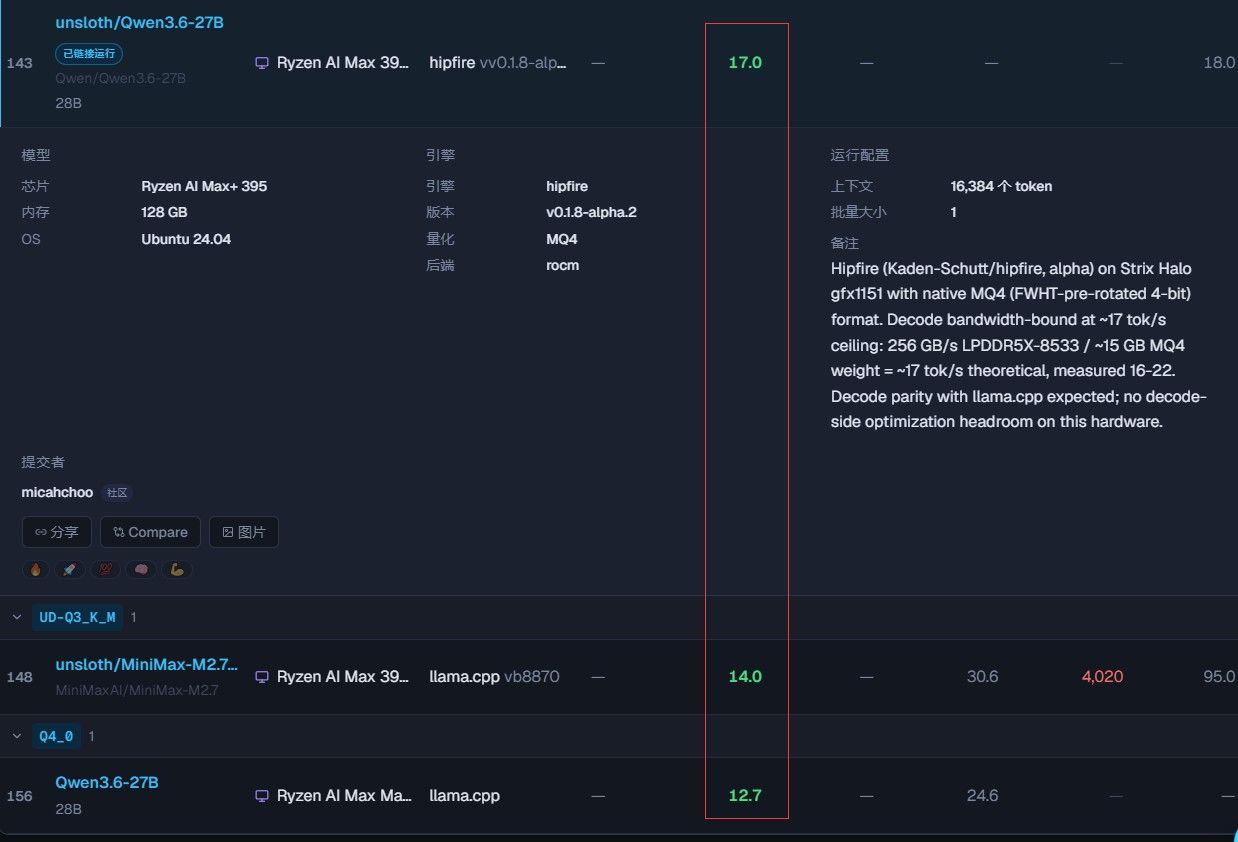This screenshot has width=1238, height=842.
Task: Click the monitor icon in row 143
Action: click(x=262, y=63)
